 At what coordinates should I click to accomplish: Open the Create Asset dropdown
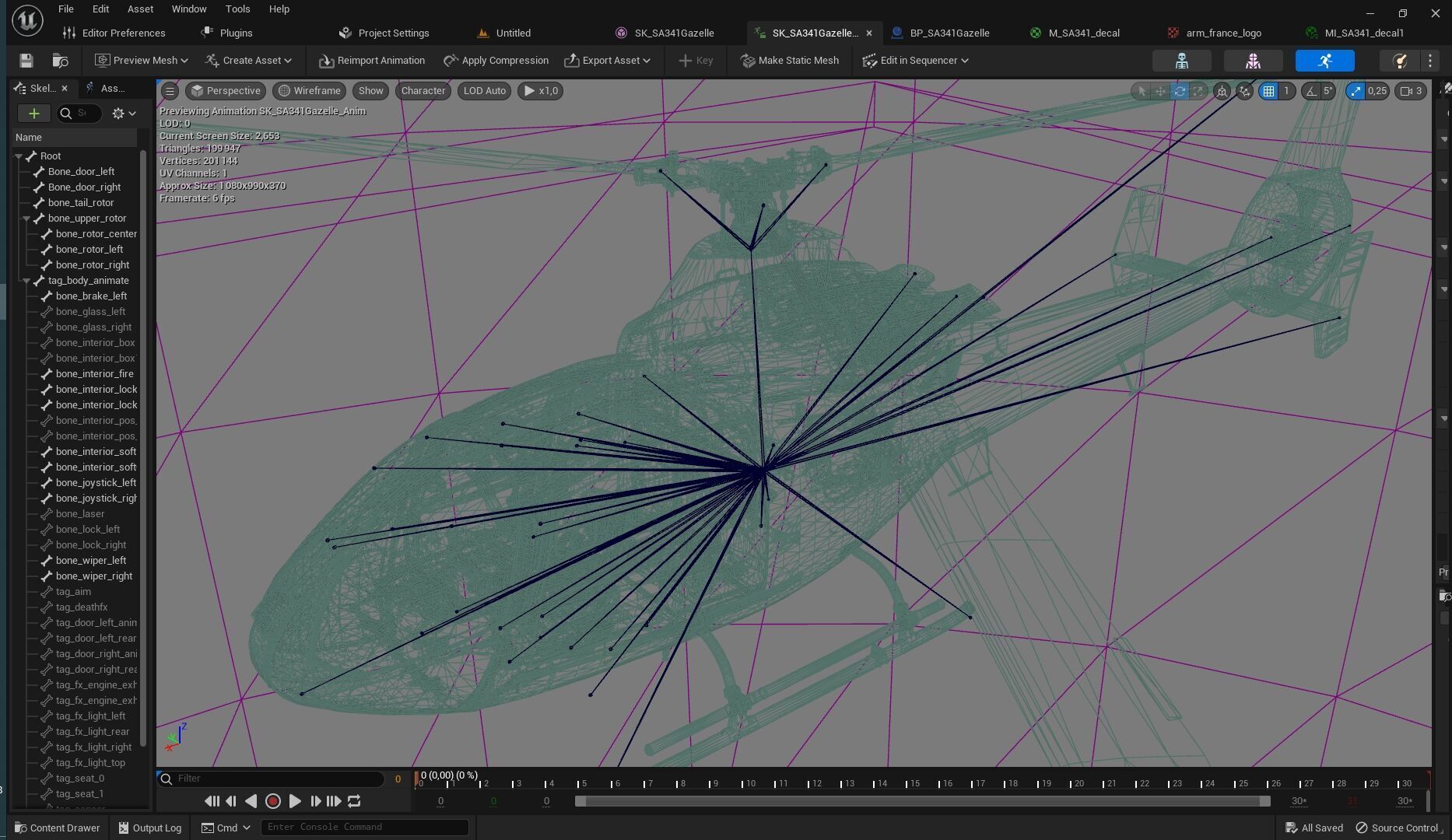[248, 61]
